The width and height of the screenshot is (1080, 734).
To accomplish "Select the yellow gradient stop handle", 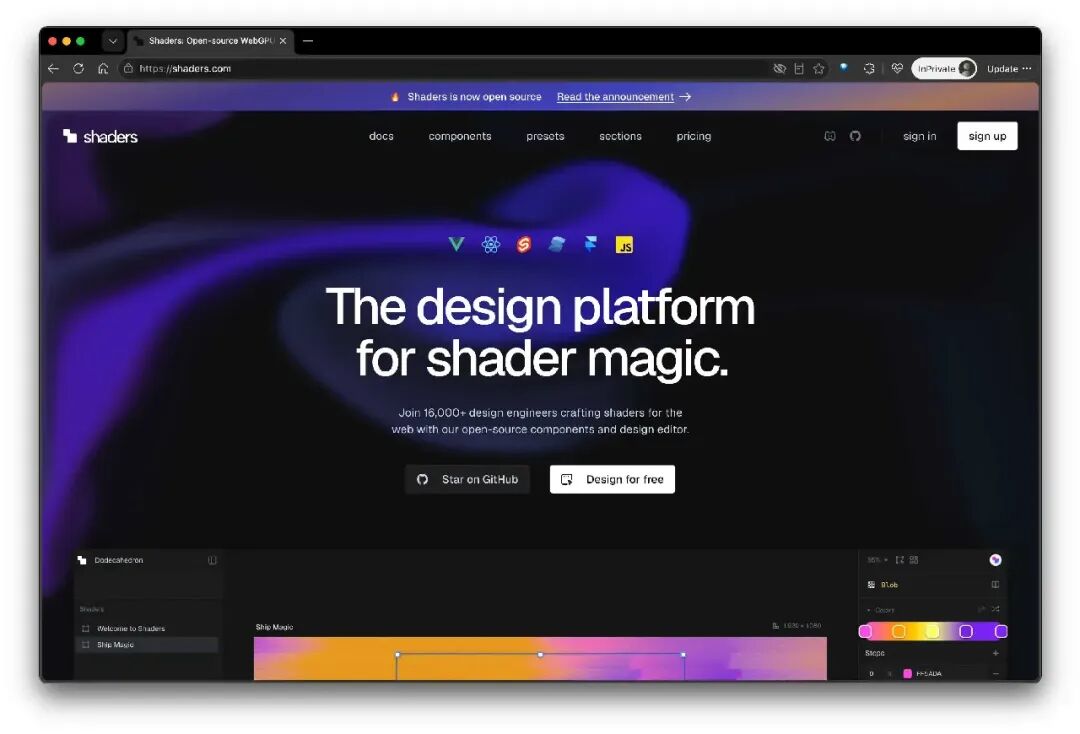I will point(932,631).
